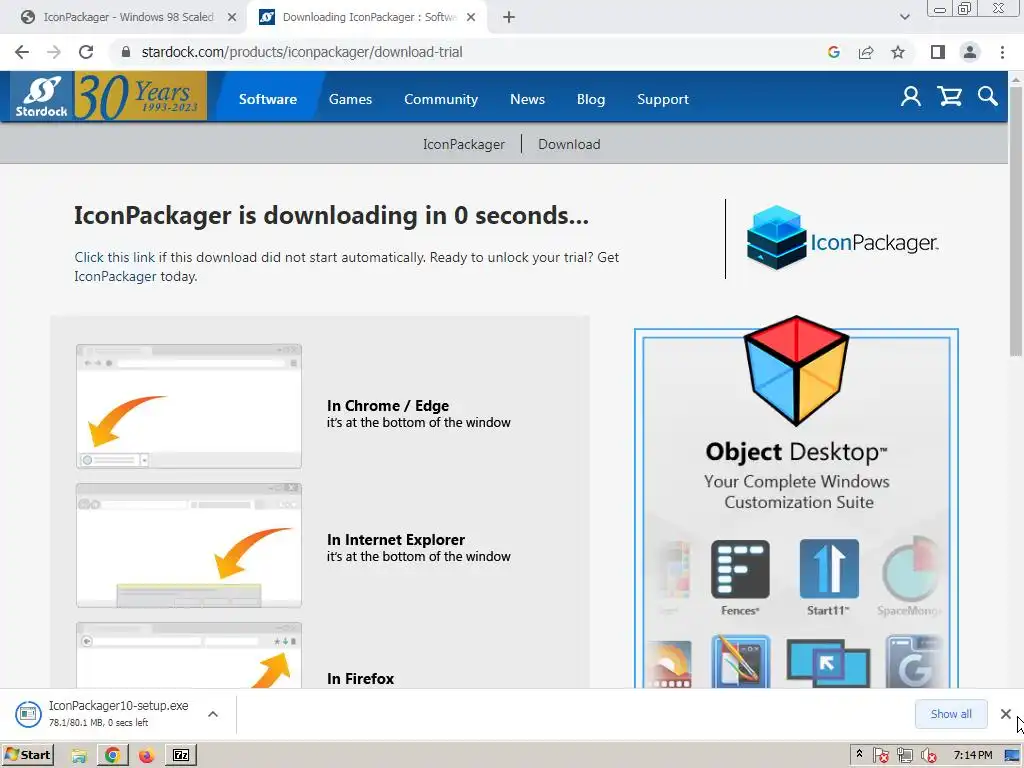The height and width of the screenshot is (768, 1024).
Task: Click the IconPackager cube logo
Action: click(x=776, y=238)
